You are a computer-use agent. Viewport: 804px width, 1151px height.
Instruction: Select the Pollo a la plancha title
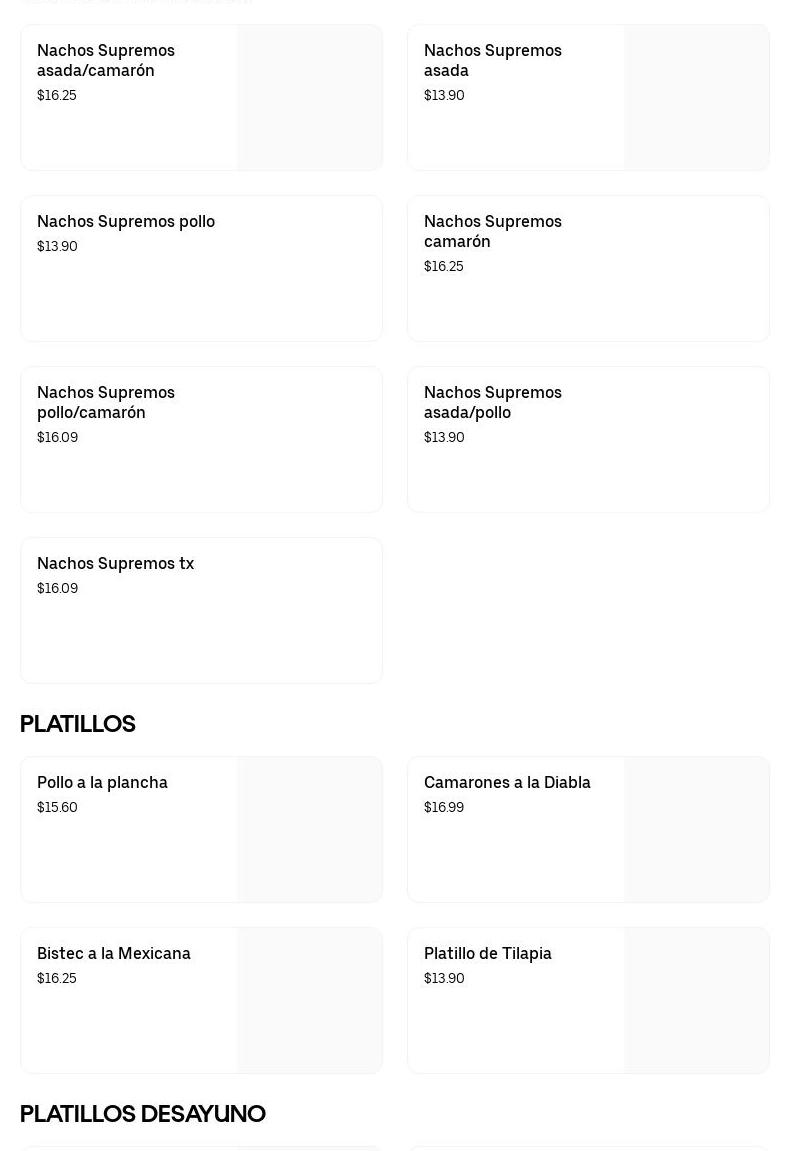click(x=102, y=783)
